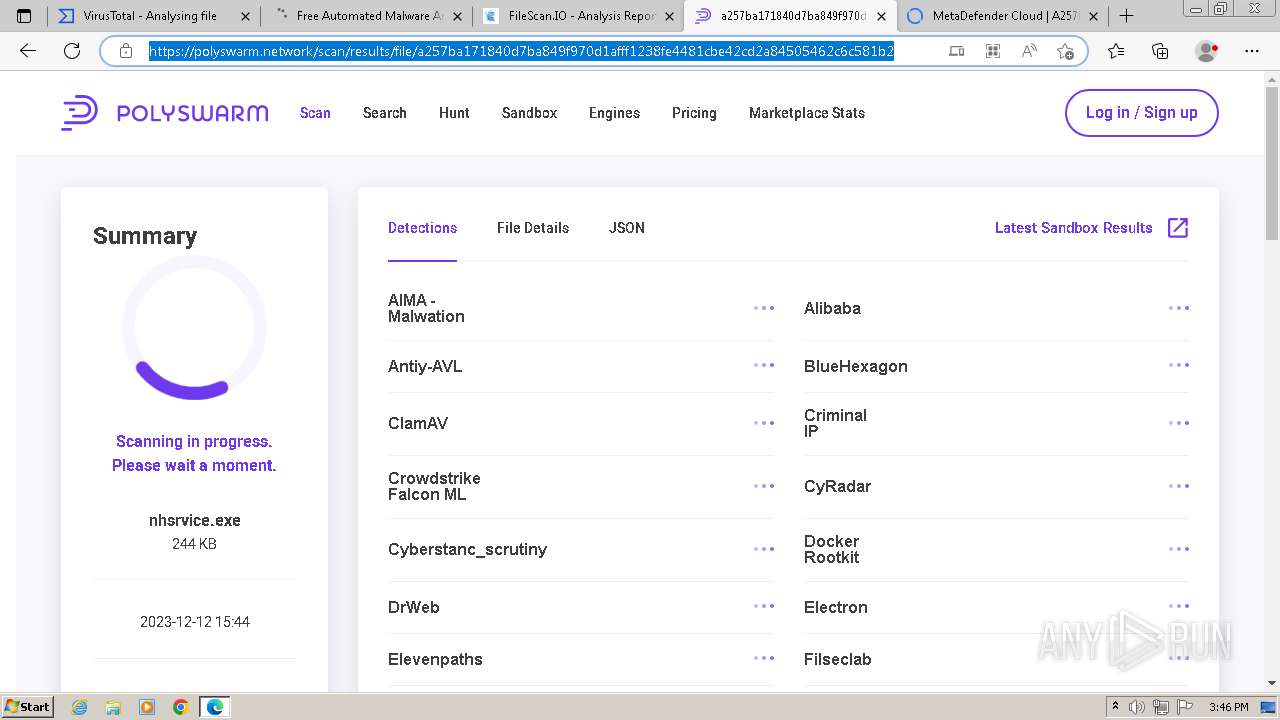Image resolution: width=1280 pixels, height=720 pixels.
Task: Open the Edge settings and more menu
Action: (1252, 51)
